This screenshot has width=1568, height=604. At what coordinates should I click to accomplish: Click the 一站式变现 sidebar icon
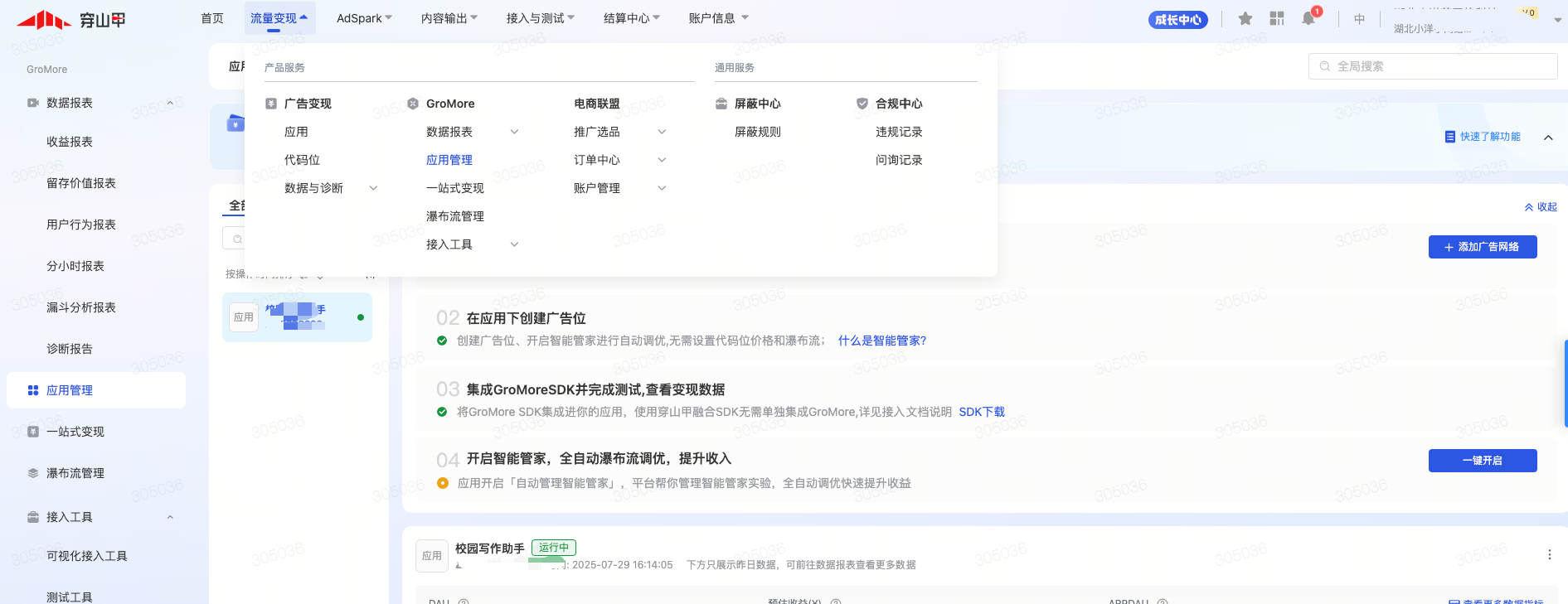pyautogui.click(x=33, y=432)
